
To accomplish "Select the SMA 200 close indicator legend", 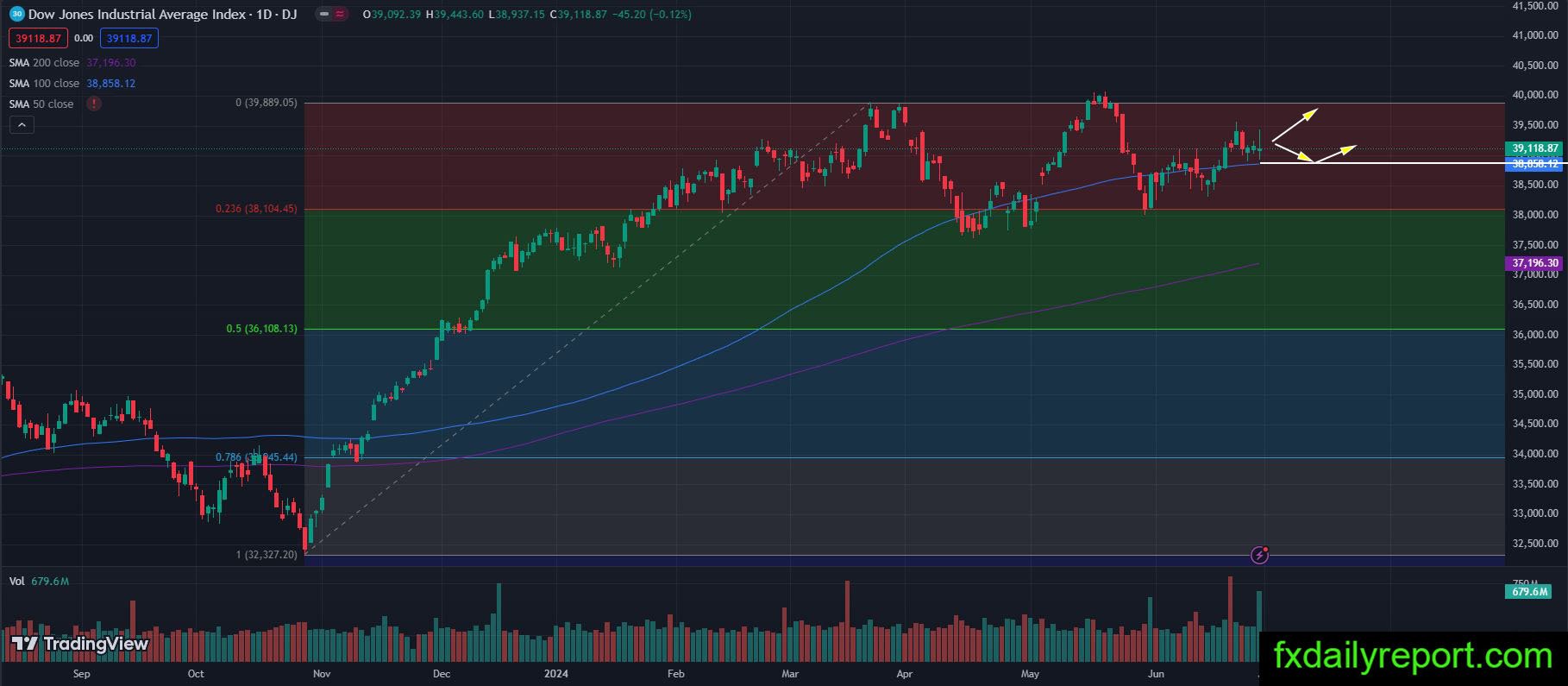I will tap(44, 62).
